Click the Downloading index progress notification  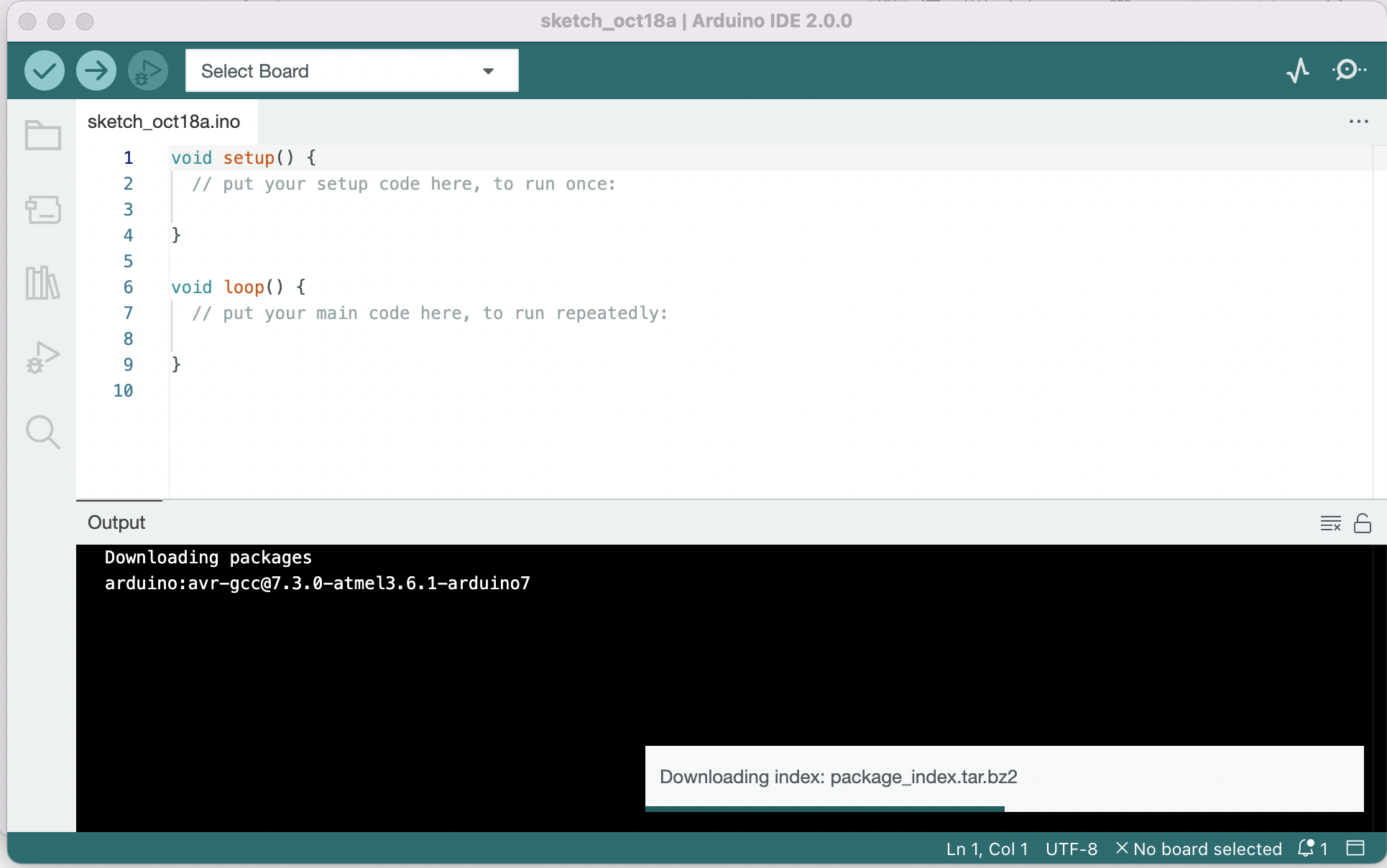pos(1005,778)
